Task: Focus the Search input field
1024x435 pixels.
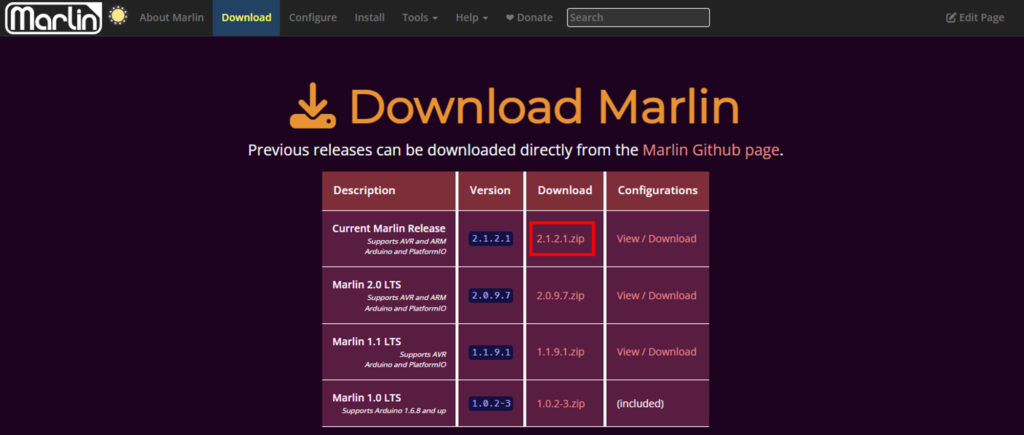Action: (x=638, y=17)
